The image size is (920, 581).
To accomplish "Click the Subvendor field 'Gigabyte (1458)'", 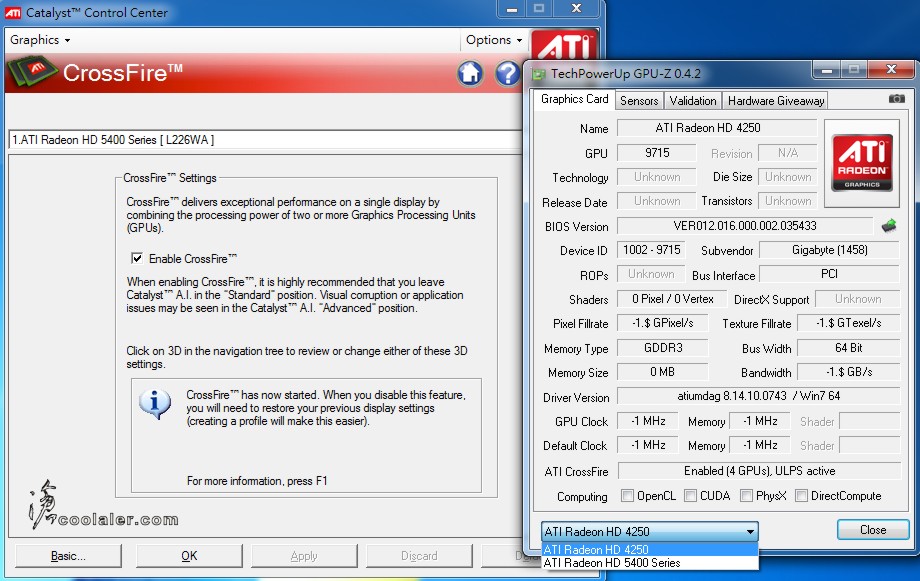I will point(830,250).
